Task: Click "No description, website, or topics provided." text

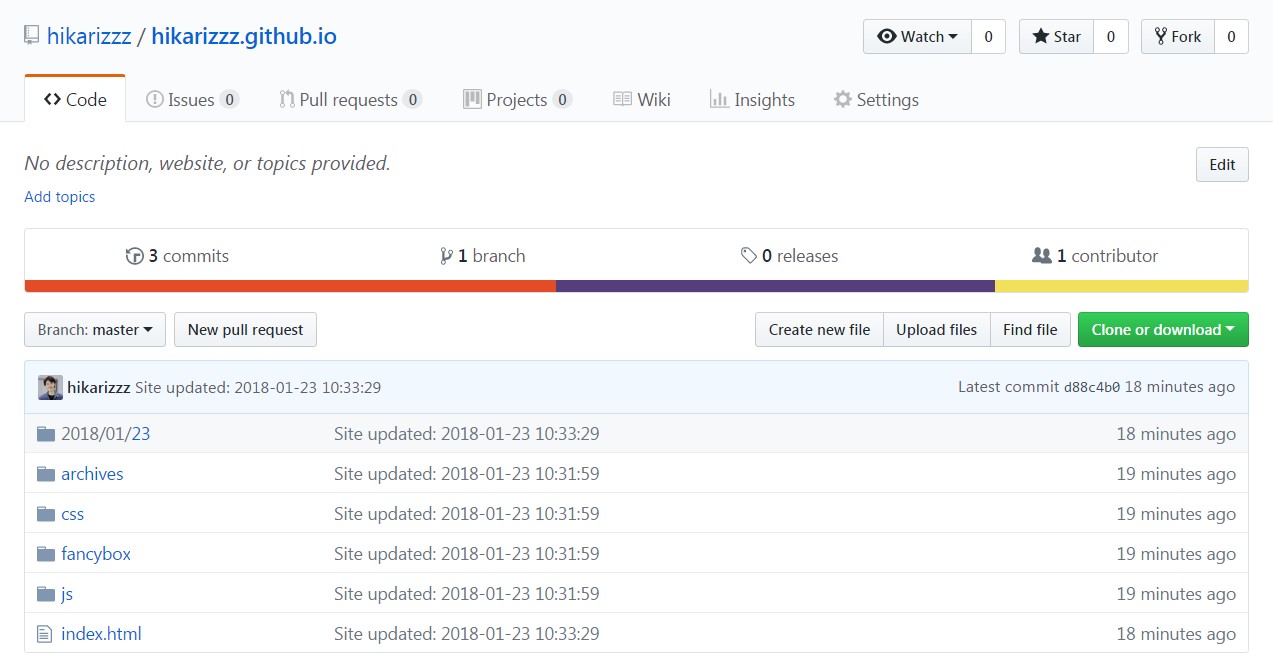Action: click(207, 163)
